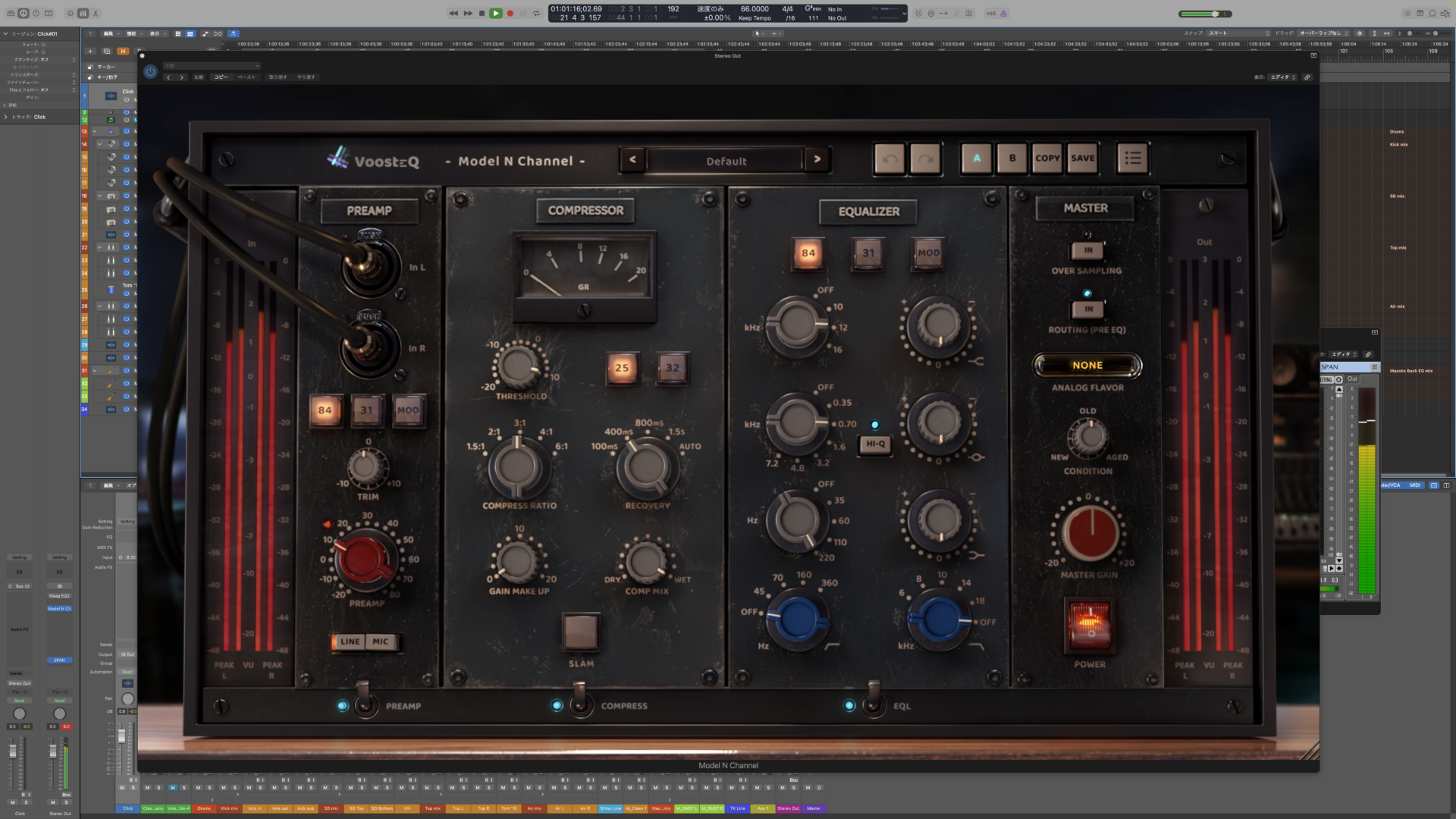Toggle the PREAMP section switch
Viewport: 1456px width, 819px height.
pos(365,701)
